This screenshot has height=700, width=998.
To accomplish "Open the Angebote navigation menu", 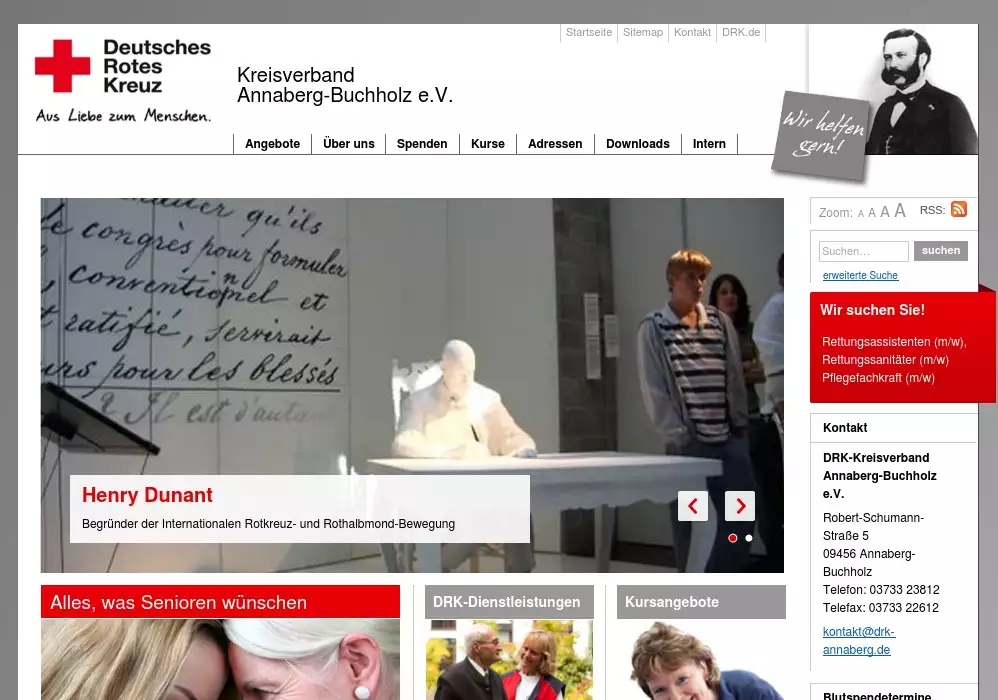I will 272,144.
